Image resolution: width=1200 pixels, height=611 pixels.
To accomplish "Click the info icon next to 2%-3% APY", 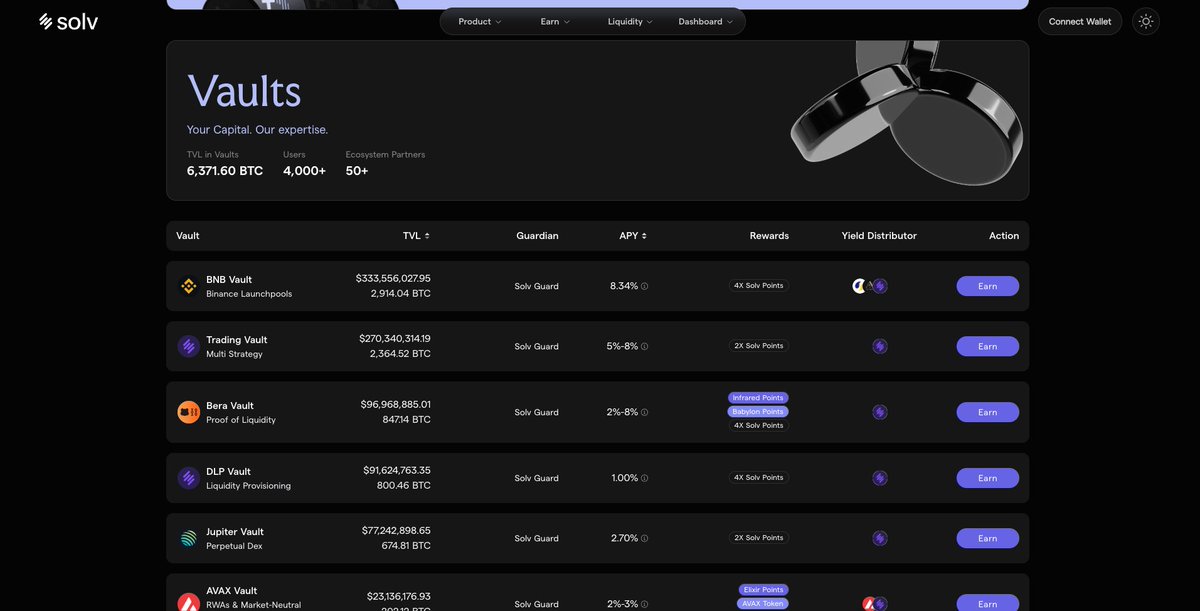I will point(644,604).
